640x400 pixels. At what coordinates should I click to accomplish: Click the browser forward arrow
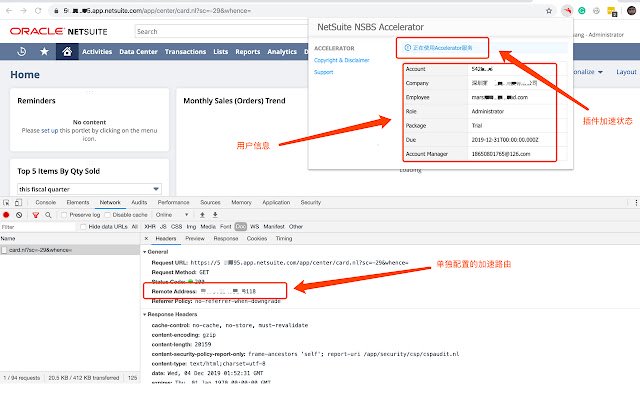pyautogui.click(x=23, y=11)
